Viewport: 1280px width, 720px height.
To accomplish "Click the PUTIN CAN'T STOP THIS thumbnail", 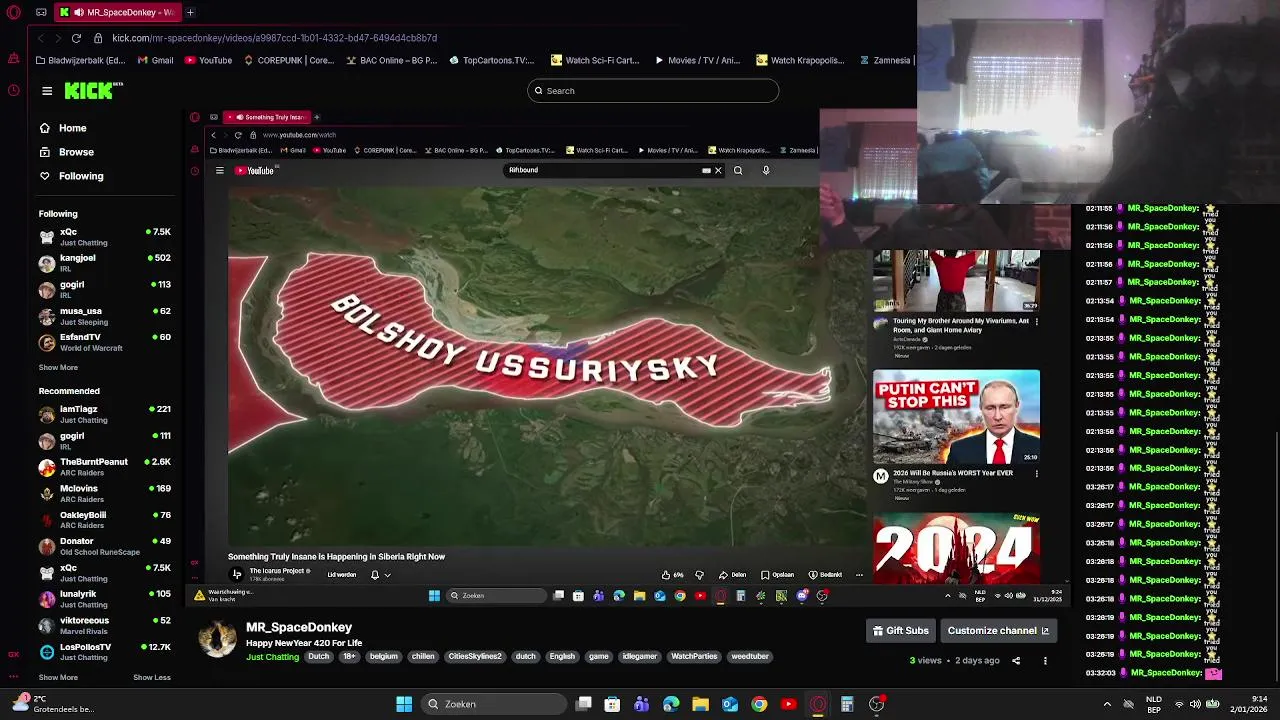I will [956, 417].
